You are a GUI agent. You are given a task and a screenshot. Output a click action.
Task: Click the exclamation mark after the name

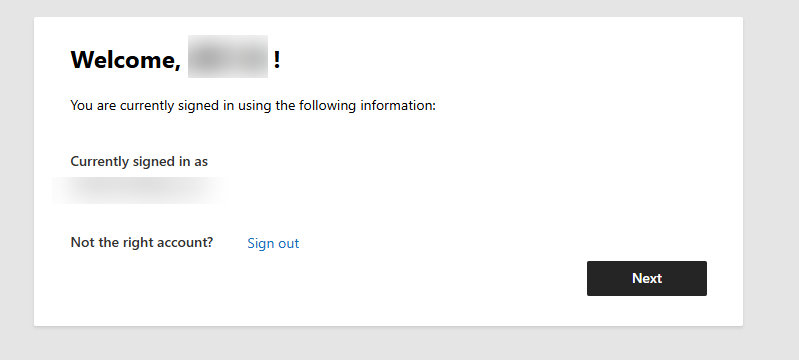click(277, 60)
